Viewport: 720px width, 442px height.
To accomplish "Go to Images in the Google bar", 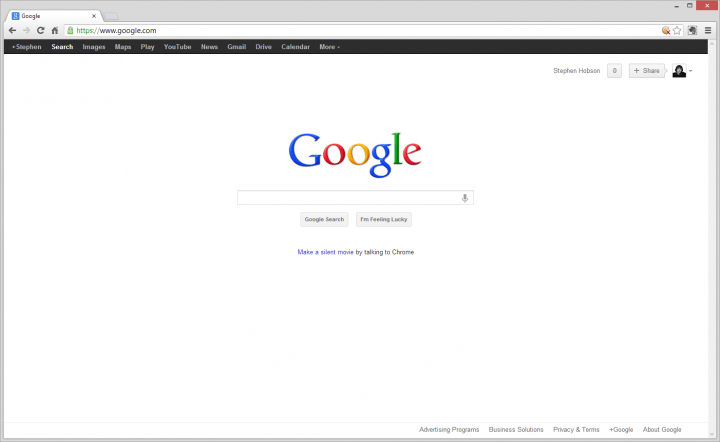I will (x=94, y=47).
